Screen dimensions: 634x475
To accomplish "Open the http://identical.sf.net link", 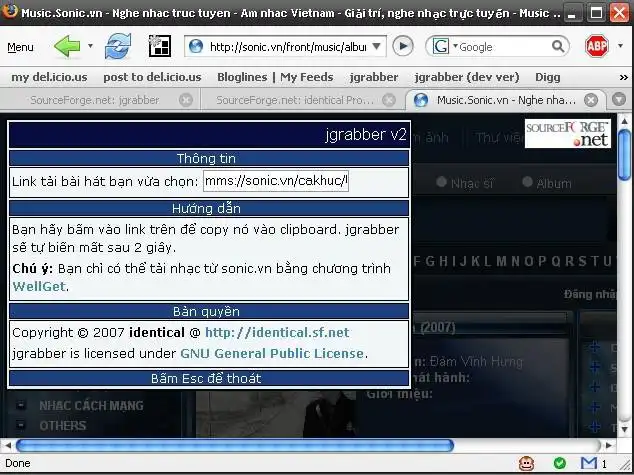I will coord(277,332).
